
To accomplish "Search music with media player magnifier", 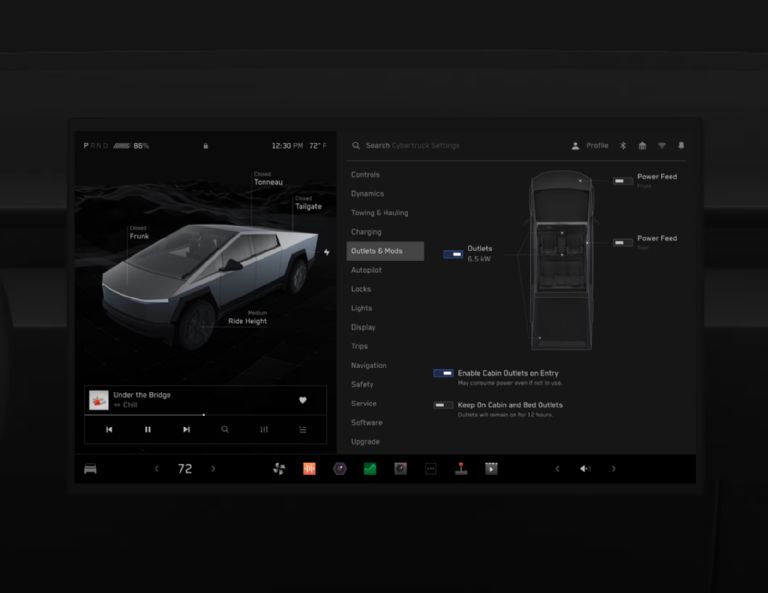I will point(225,429).
